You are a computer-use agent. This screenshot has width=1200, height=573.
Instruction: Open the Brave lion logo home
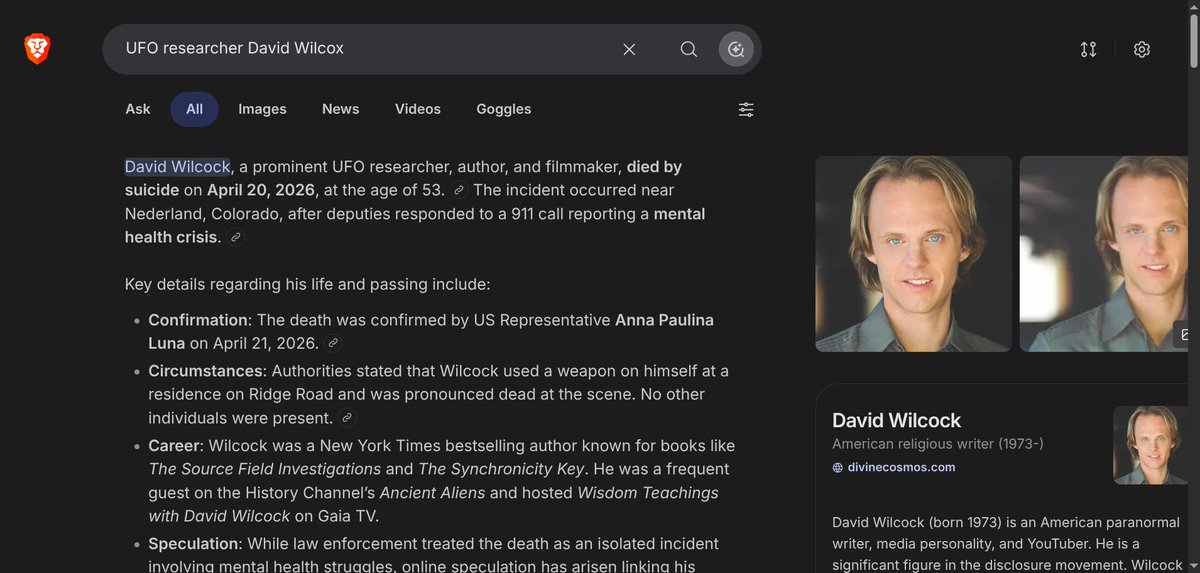click(37, 48)
